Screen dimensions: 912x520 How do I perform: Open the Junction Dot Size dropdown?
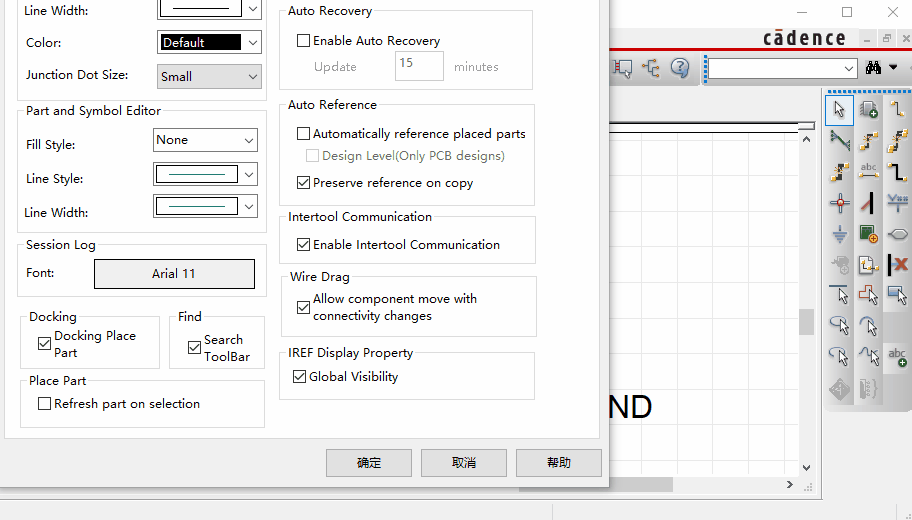tap(209, 76)
